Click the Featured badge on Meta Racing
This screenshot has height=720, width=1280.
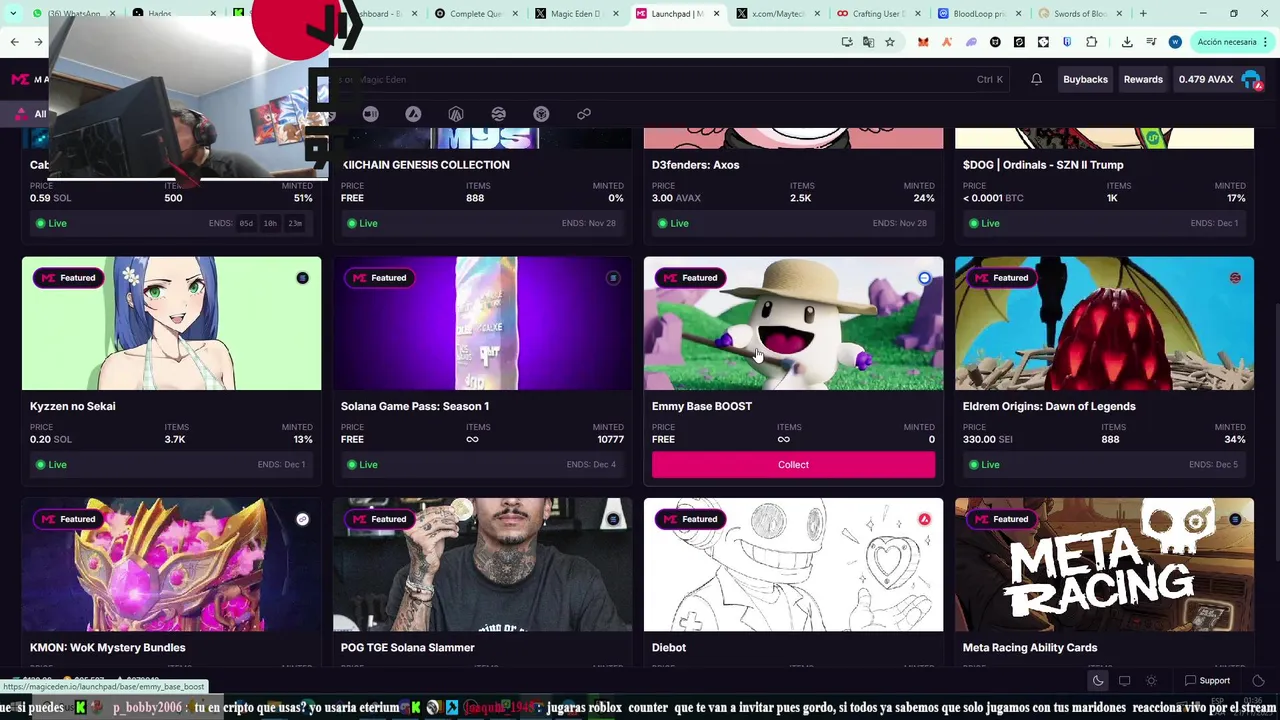(x=1001, y=519)
